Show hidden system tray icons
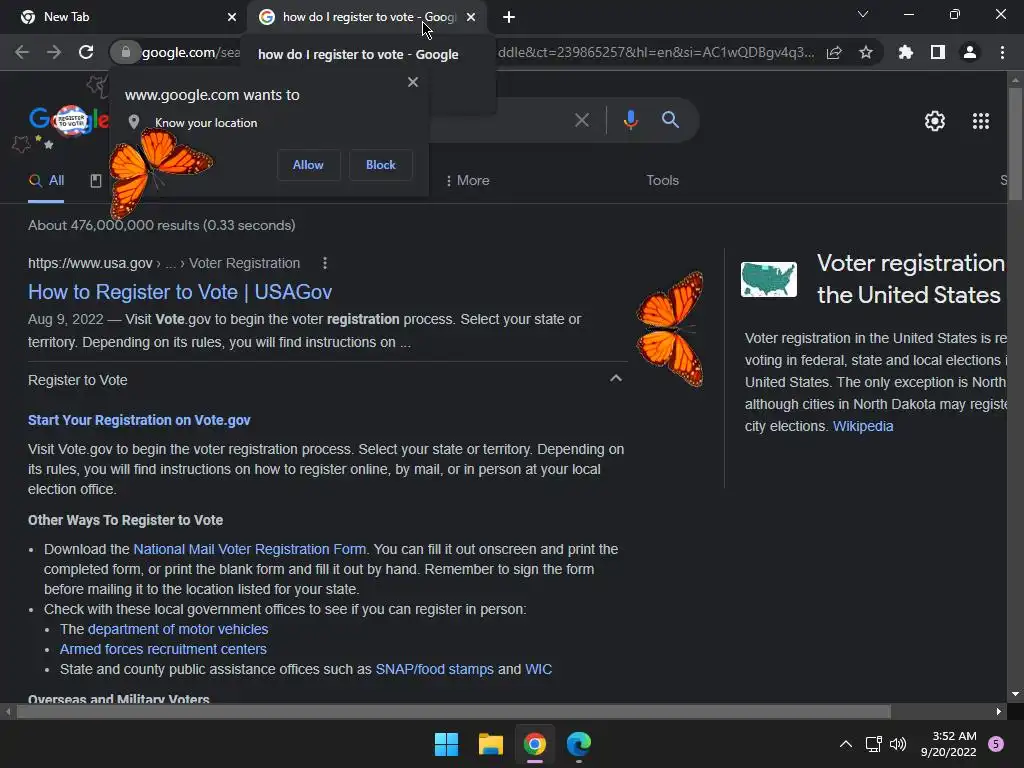 click(845, 744)
